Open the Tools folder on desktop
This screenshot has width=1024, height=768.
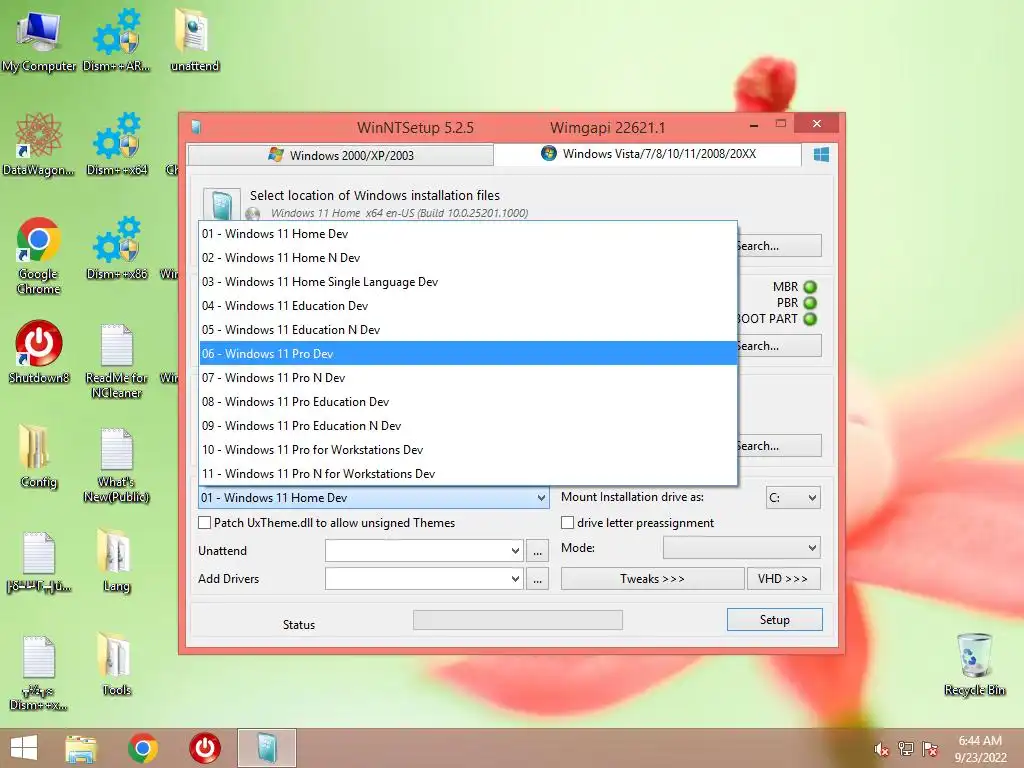coord(116,664)
